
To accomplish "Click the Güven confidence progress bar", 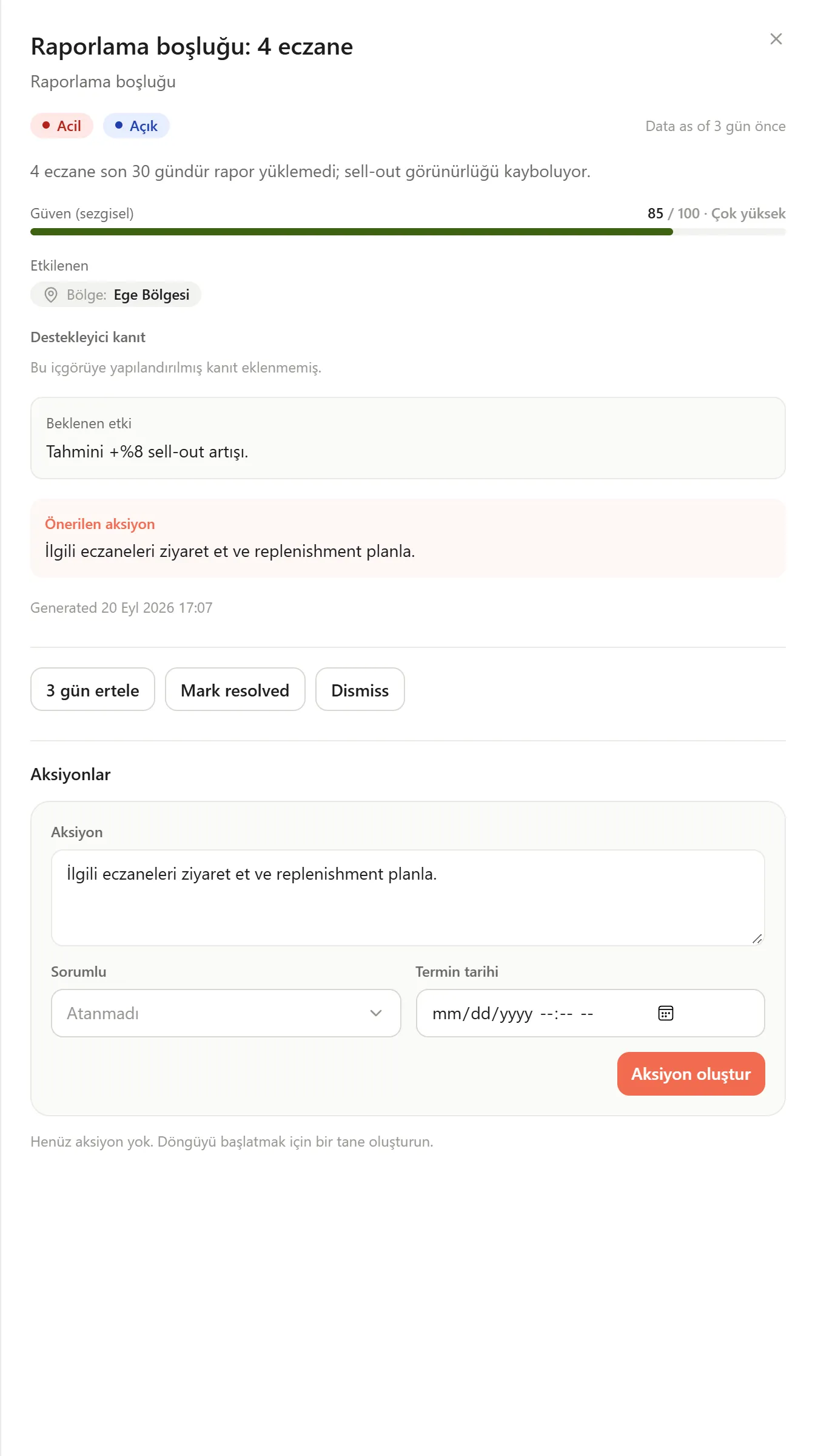I will point(408,232).
